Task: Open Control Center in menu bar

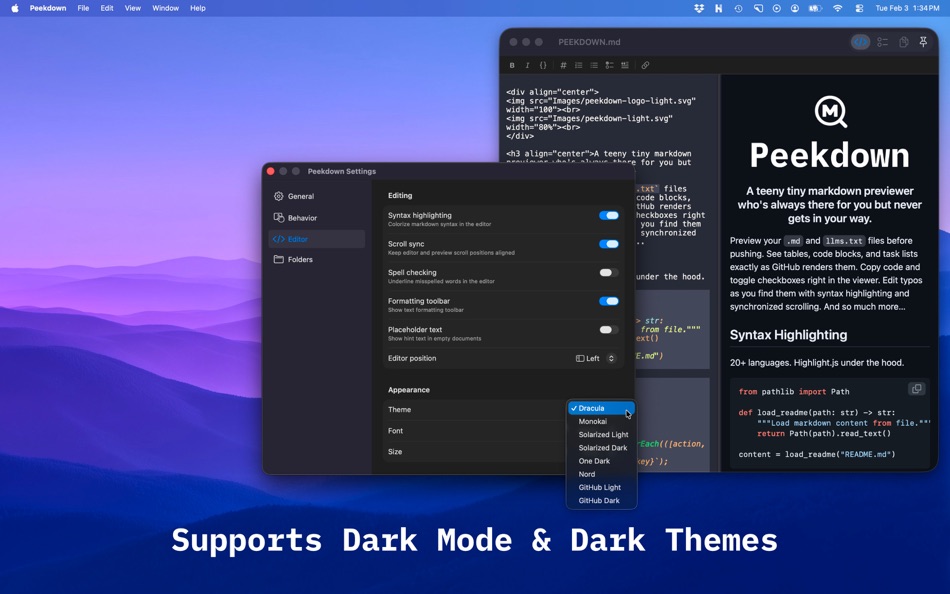Action: click(859, 8)
